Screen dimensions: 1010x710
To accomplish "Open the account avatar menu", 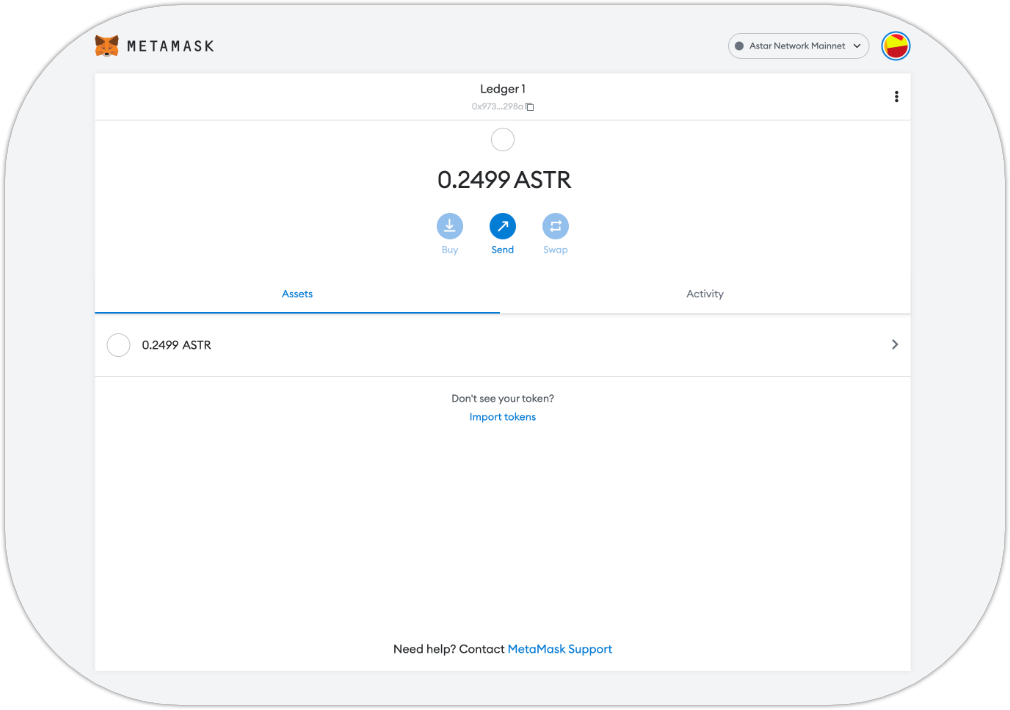I will click(895, 46).
